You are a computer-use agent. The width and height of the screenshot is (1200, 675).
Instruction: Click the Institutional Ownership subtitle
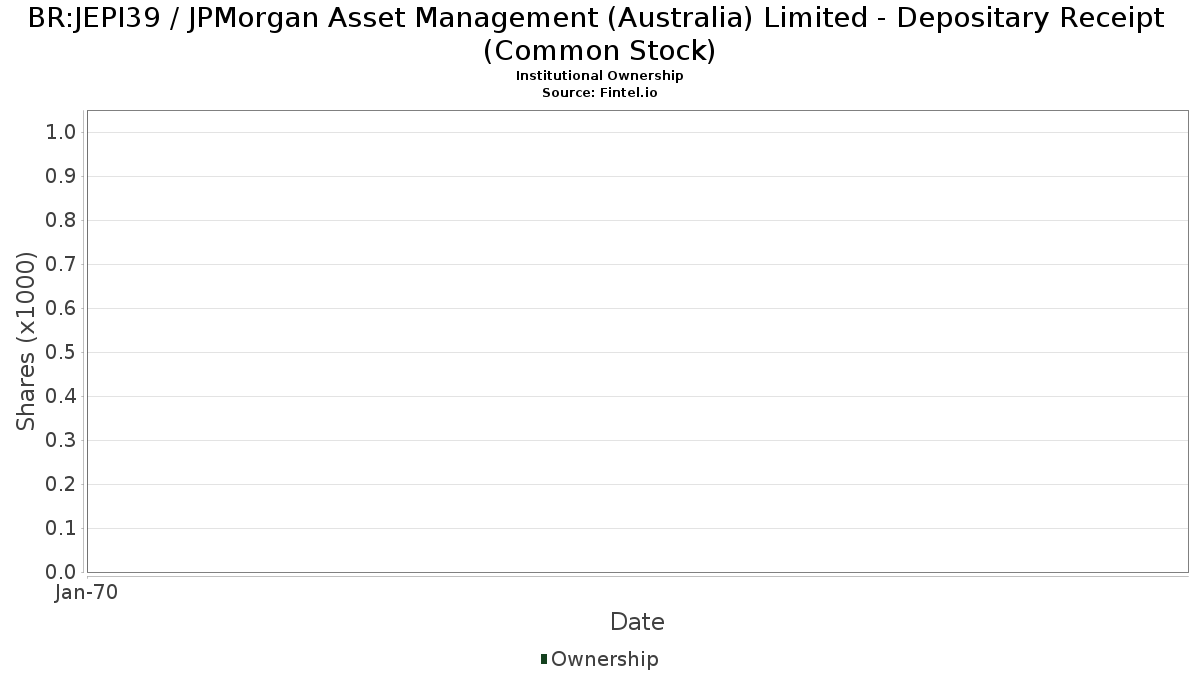tap(599, 76)
